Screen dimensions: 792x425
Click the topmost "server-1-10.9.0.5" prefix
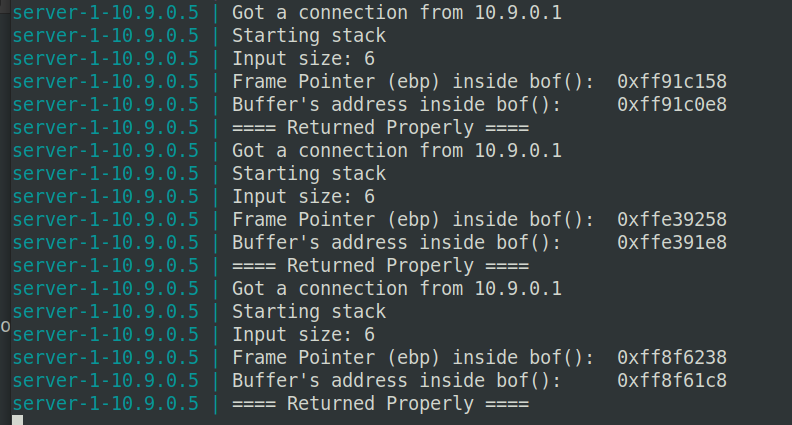tap(105, 13)
